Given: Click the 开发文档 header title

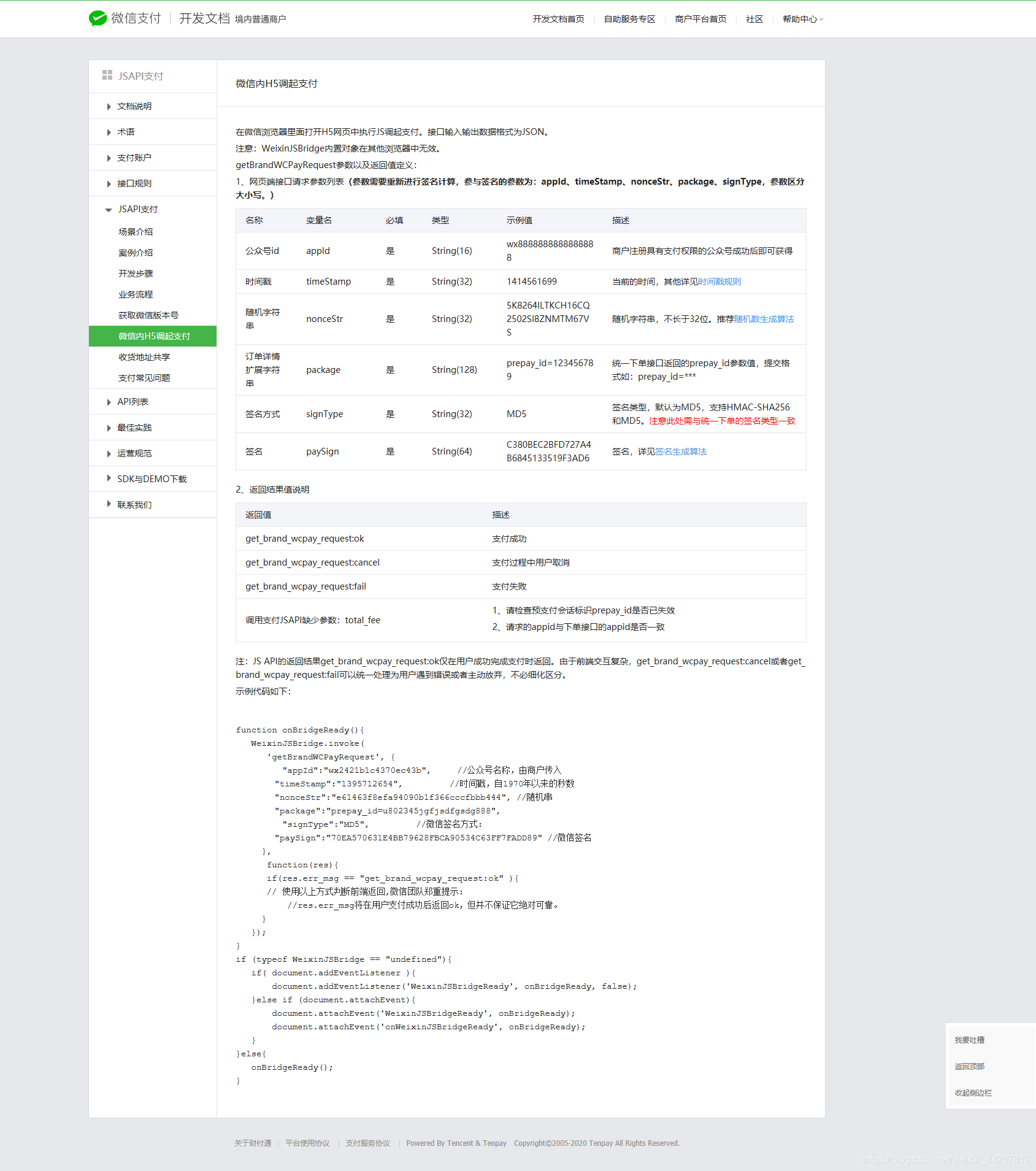Looking at the screenshot, I should pos(204,18).
